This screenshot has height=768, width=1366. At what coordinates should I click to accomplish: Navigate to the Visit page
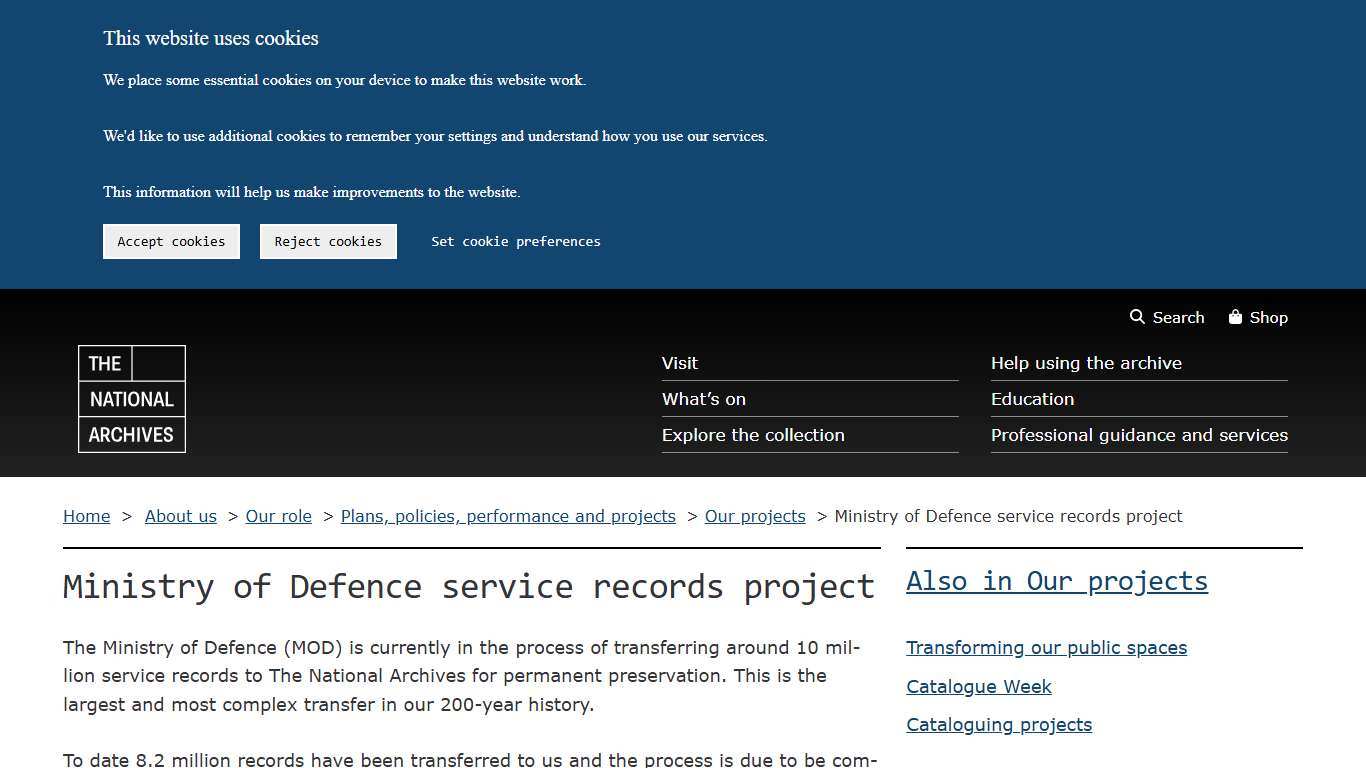click(679, 363)
